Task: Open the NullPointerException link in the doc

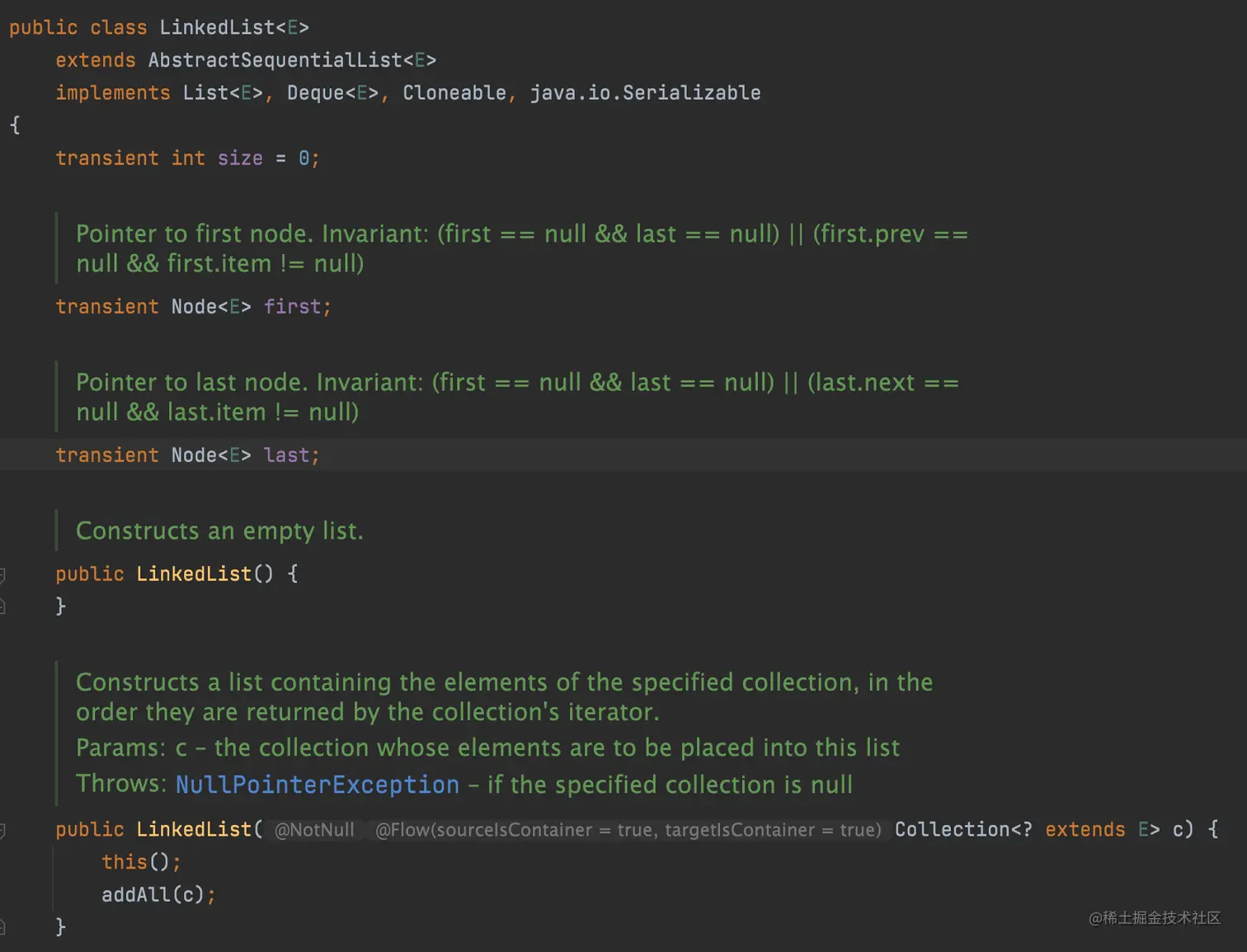Action: pos(317,785)
